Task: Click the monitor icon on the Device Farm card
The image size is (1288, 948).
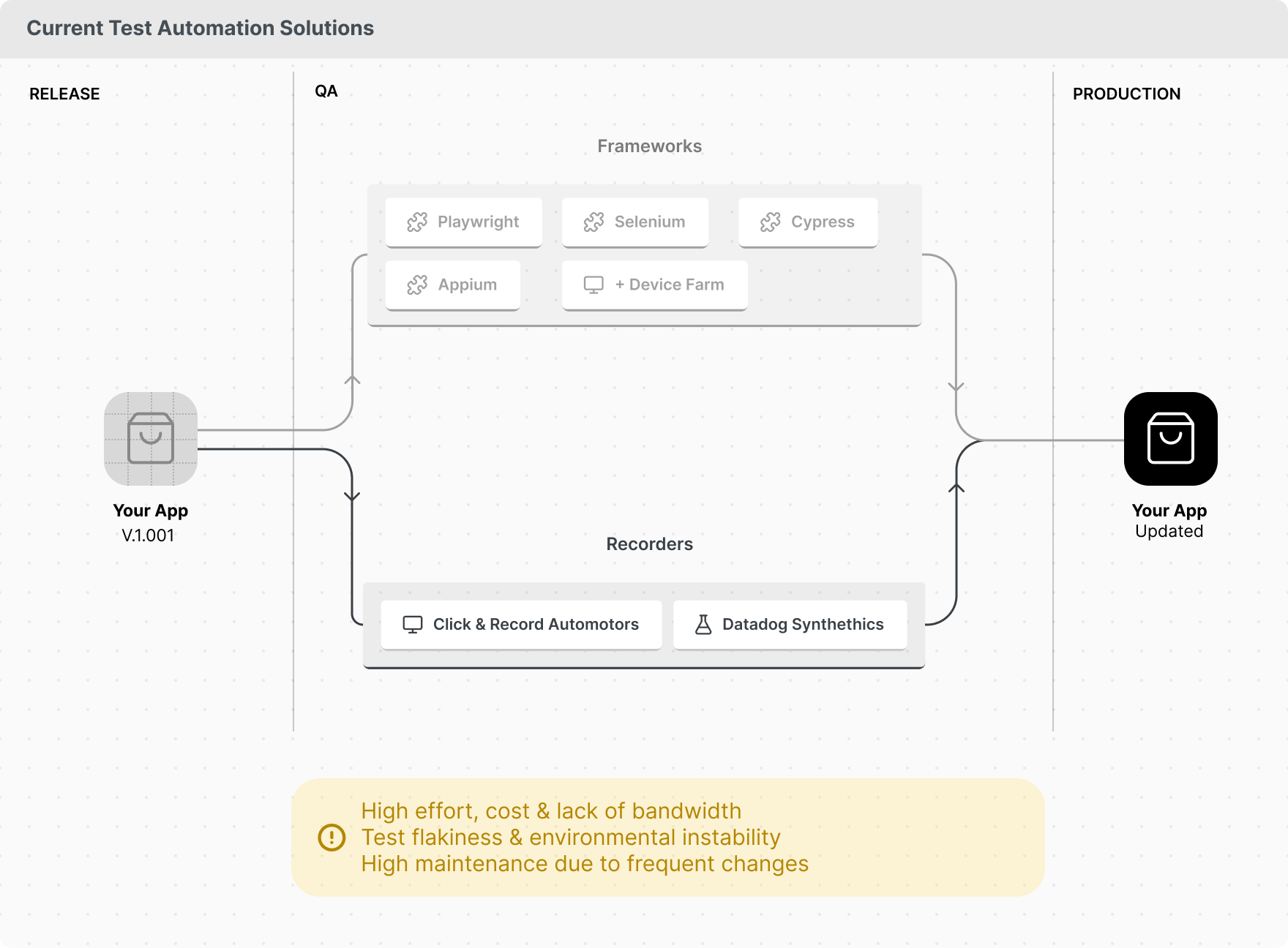Action: point(591,285)
